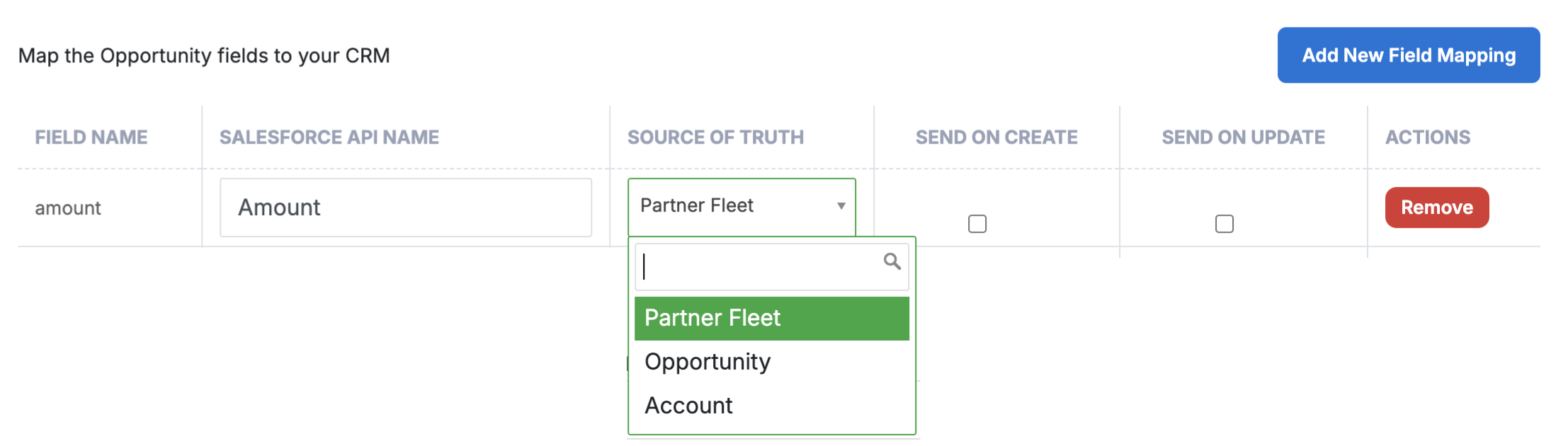
Task: Click the Map the Opportunity fields heading
Action: click(204, 56)
